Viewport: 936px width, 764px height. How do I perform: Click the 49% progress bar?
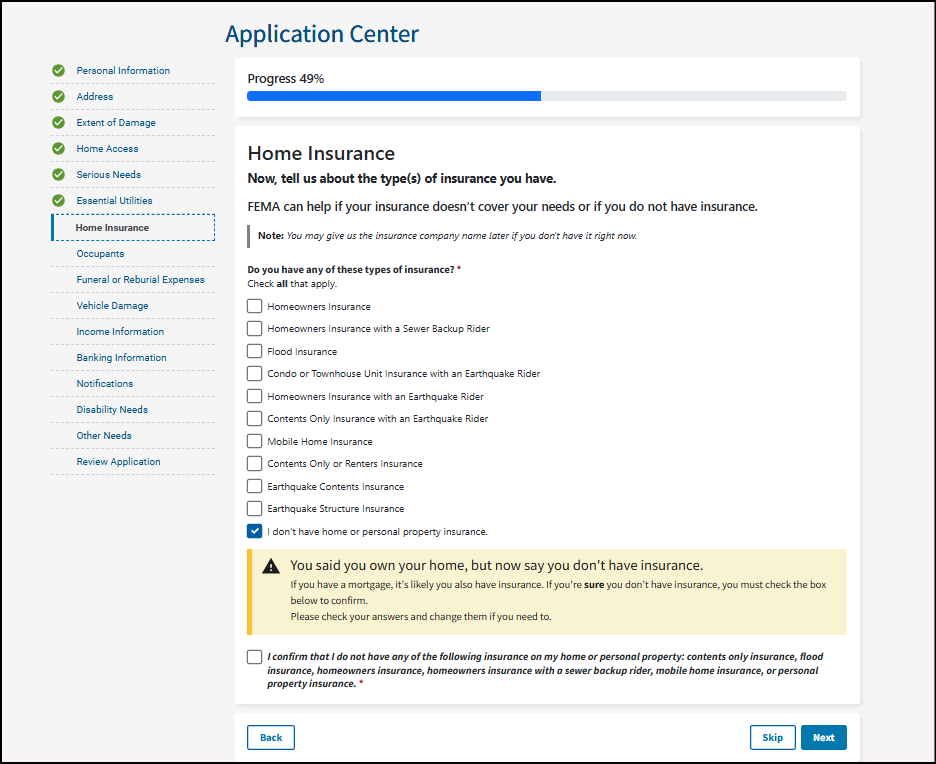[x=546, y=96]
